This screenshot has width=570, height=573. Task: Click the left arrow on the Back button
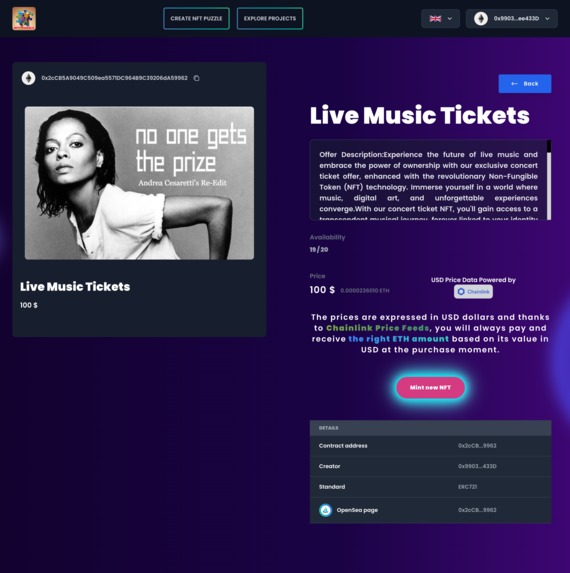pyautogui.click(x=514, y=84)
